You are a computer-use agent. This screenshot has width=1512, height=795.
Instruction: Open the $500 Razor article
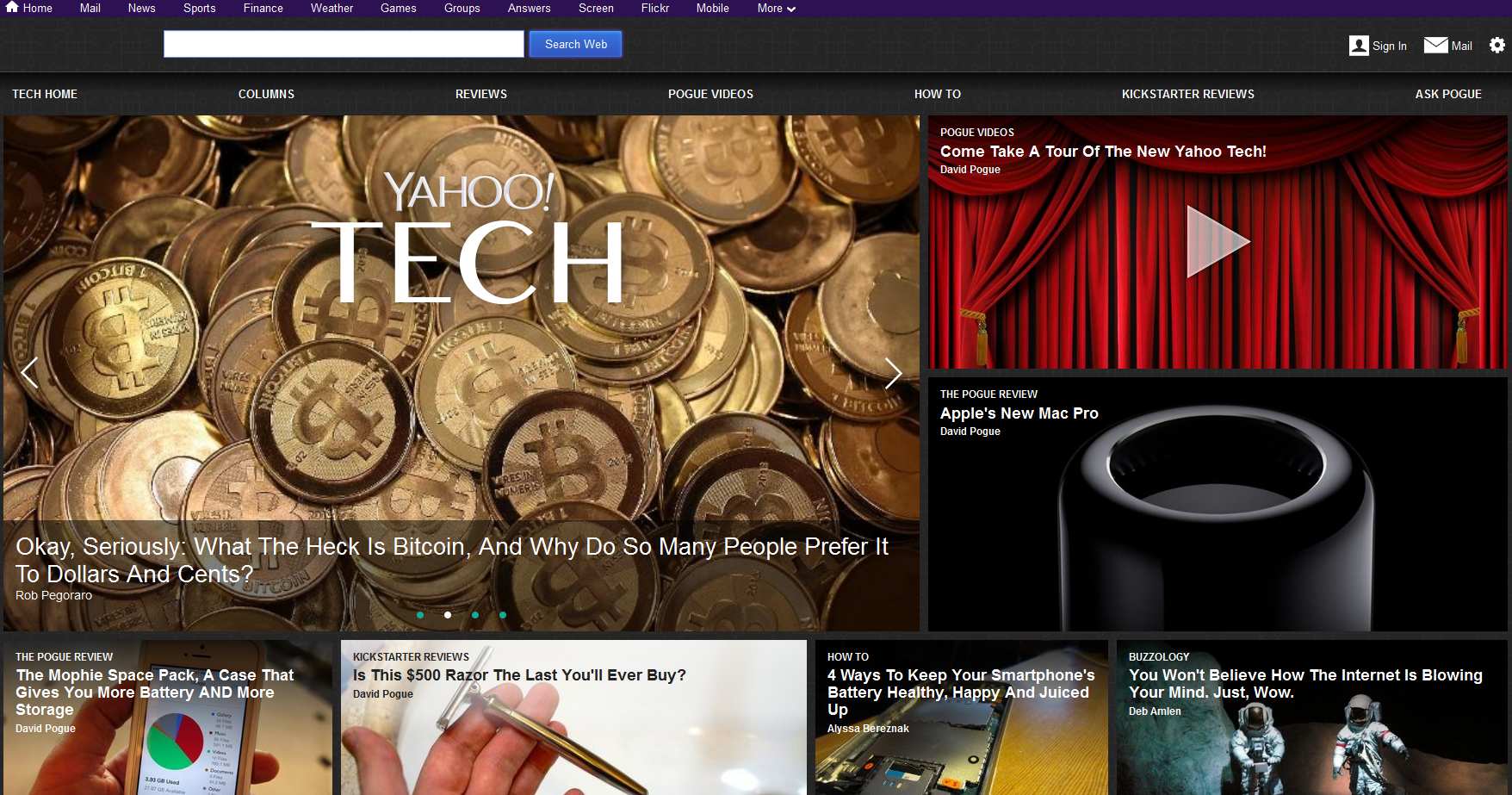[519, 675]
